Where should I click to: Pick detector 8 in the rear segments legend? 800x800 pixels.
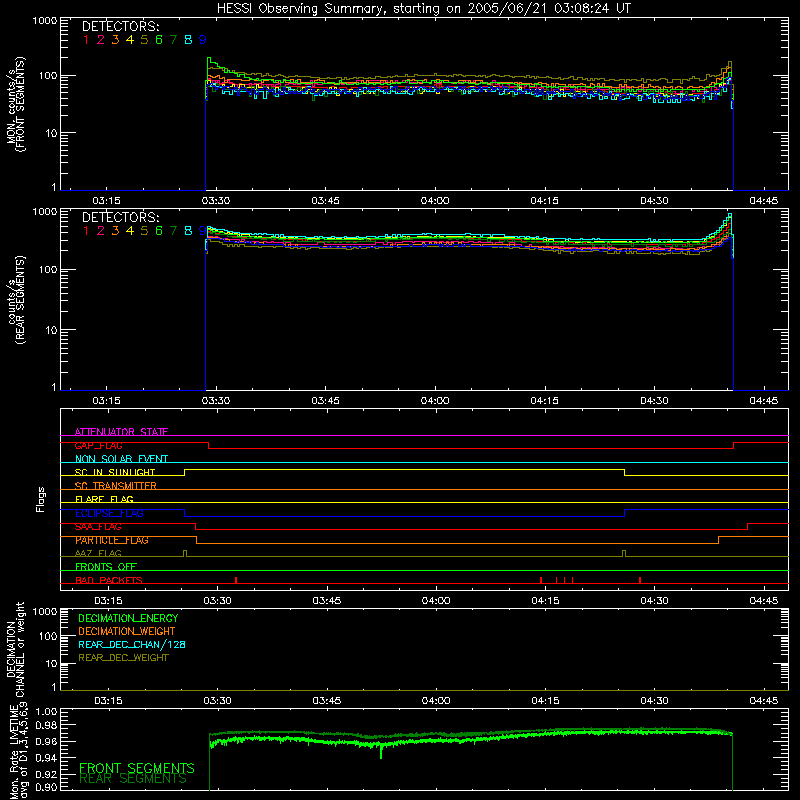click(188, 231)
